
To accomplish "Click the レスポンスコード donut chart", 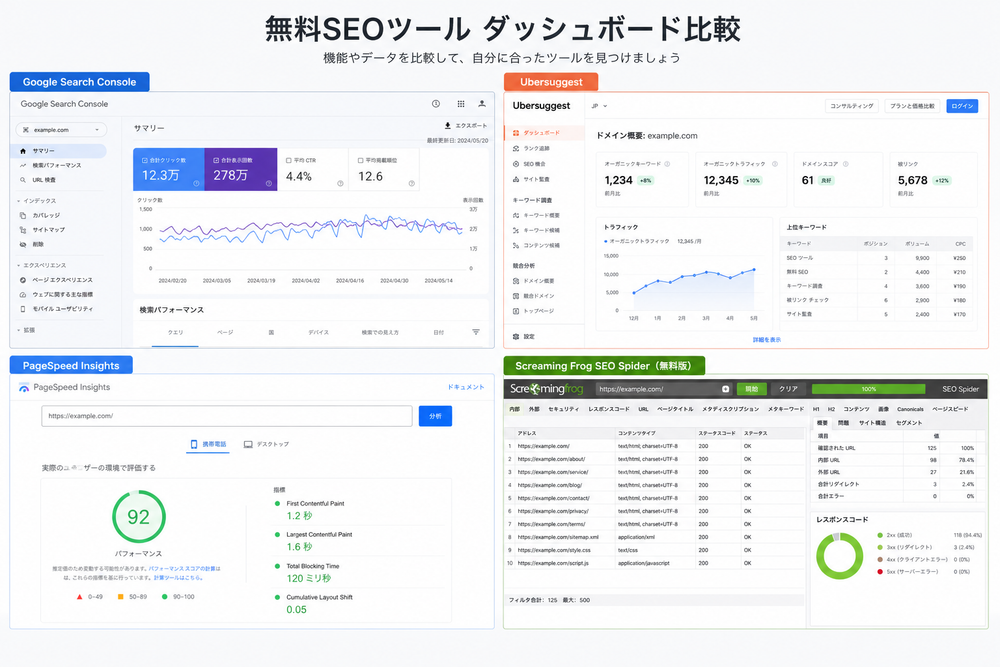I will coord(839,556).
